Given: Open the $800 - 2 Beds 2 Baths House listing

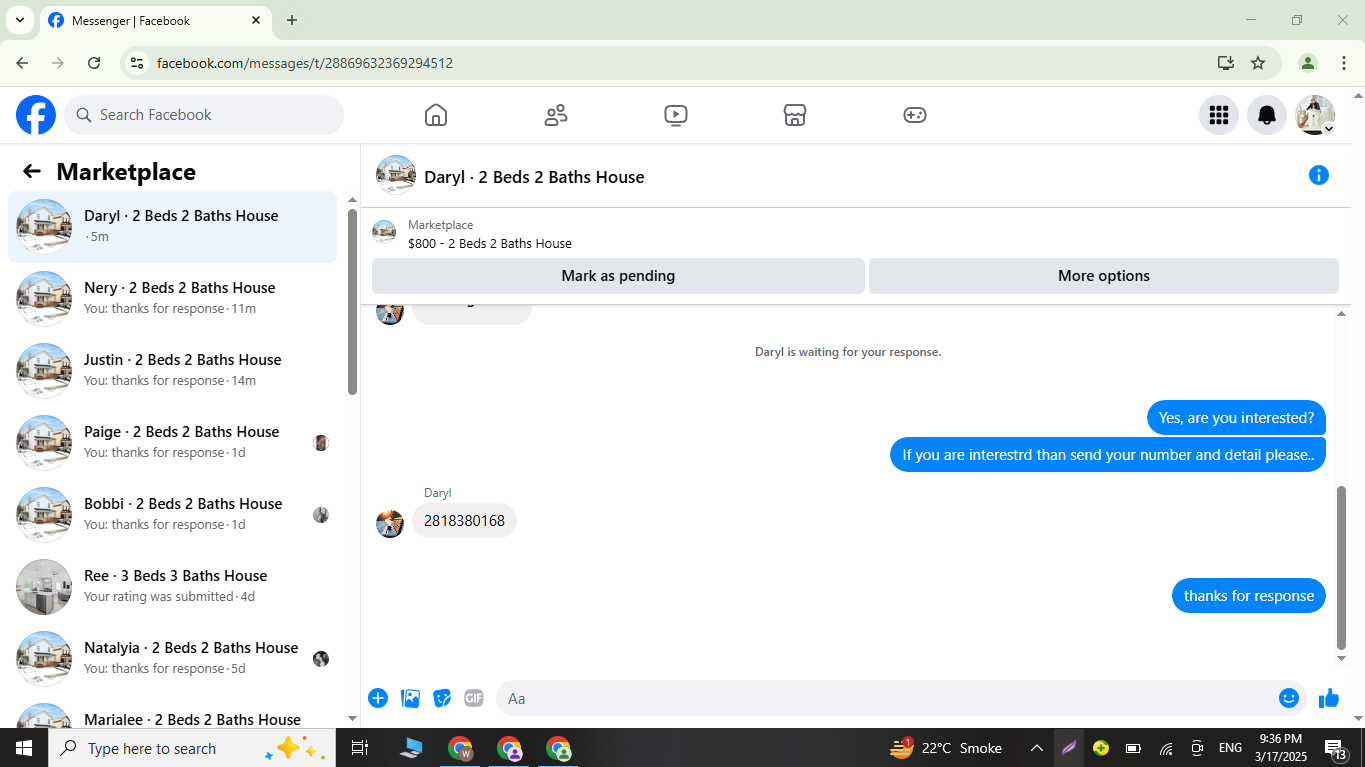Looking at the screenshot, I should tap(490, 243).
